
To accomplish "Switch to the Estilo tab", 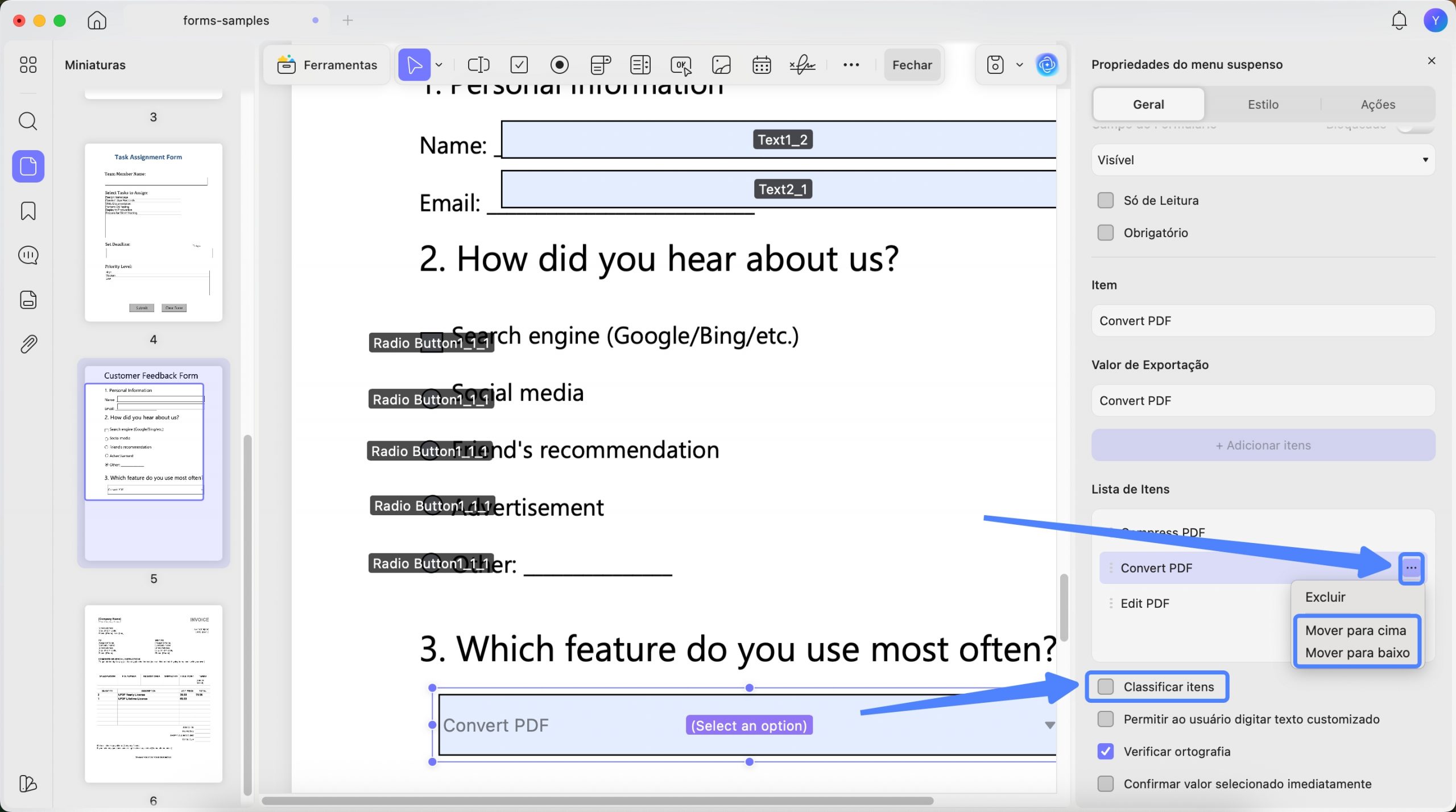I will 1263,104.
